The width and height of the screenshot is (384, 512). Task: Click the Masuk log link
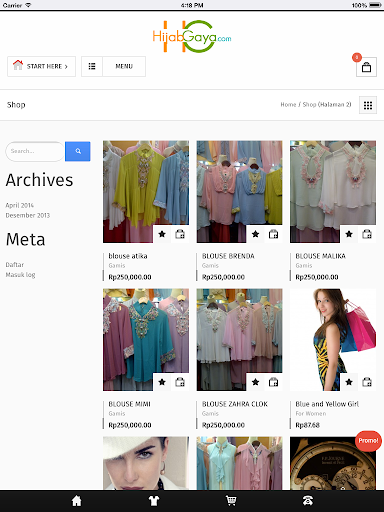click(20, 275)
